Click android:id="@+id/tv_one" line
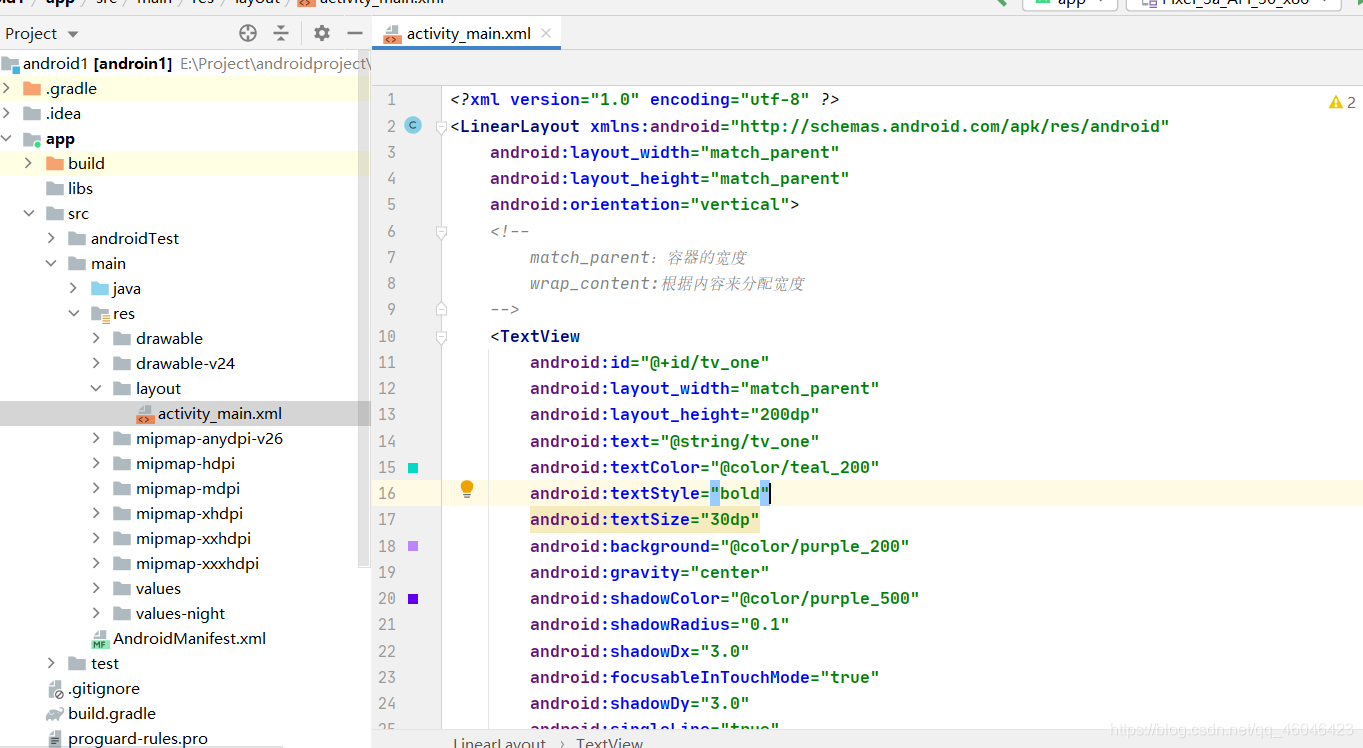 [x=650, y=362]
